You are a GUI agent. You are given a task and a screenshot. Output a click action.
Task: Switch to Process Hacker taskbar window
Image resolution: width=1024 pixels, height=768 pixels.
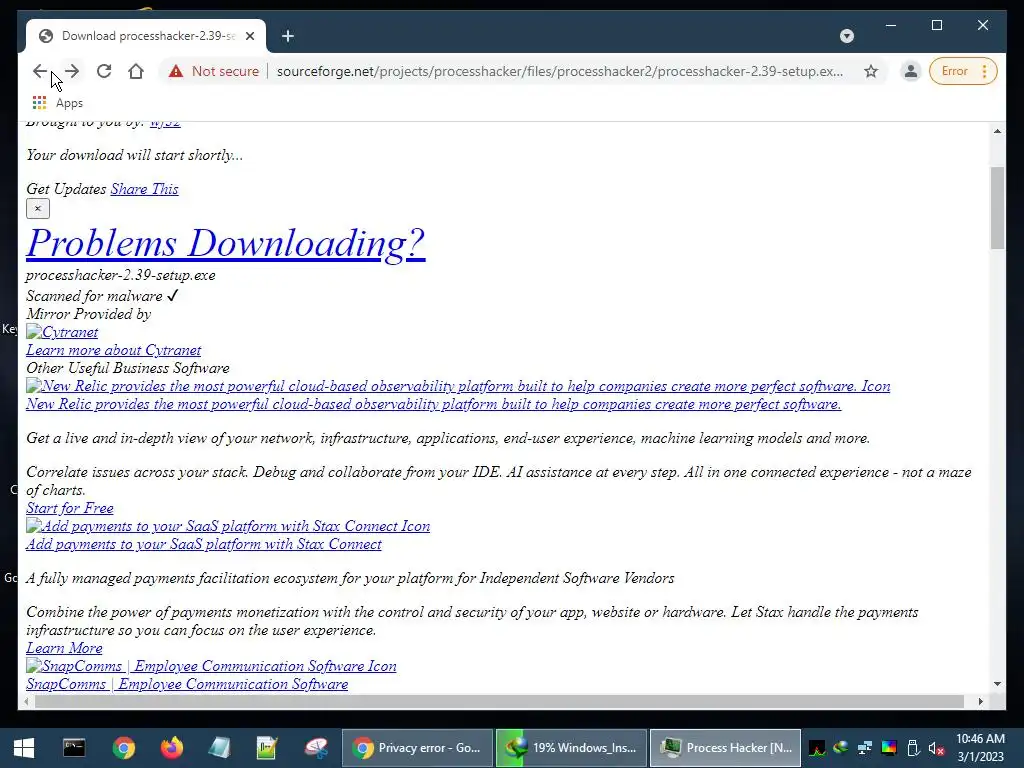[x=726, y=748]
